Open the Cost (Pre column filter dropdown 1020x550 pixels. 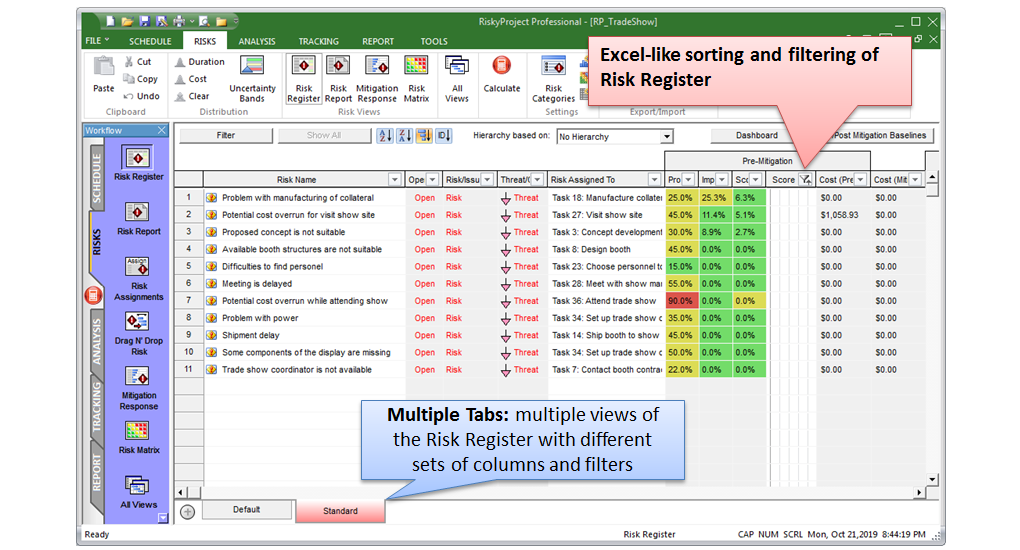click(x=861, y=180)
